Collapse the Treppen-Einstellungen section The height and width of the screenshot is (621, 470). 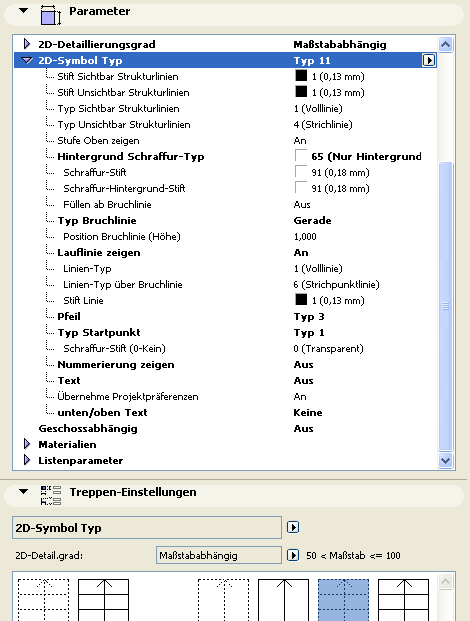[24, 491]
